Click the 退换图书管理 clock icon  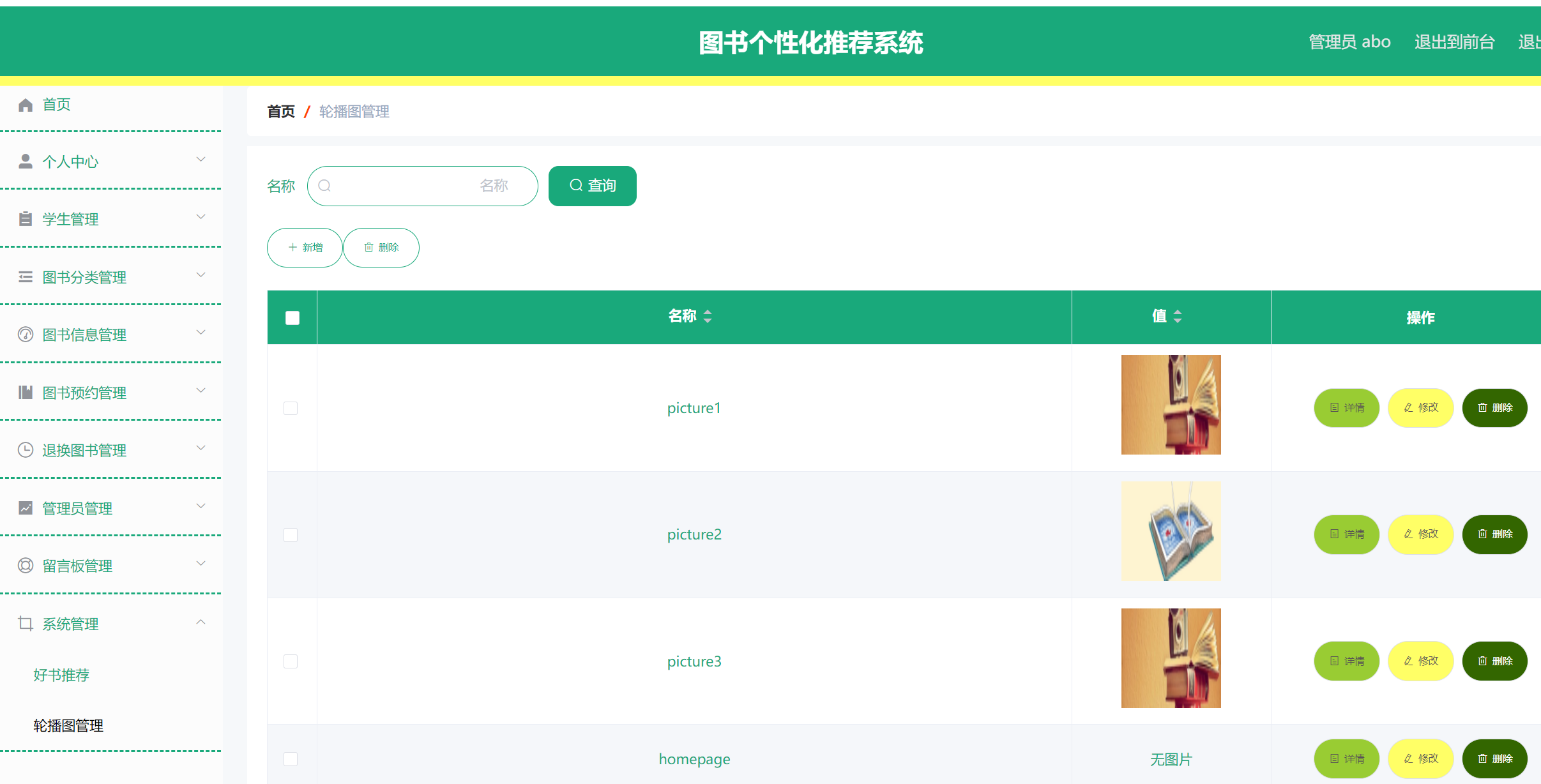pyautogui.click(x=26, y=449)
